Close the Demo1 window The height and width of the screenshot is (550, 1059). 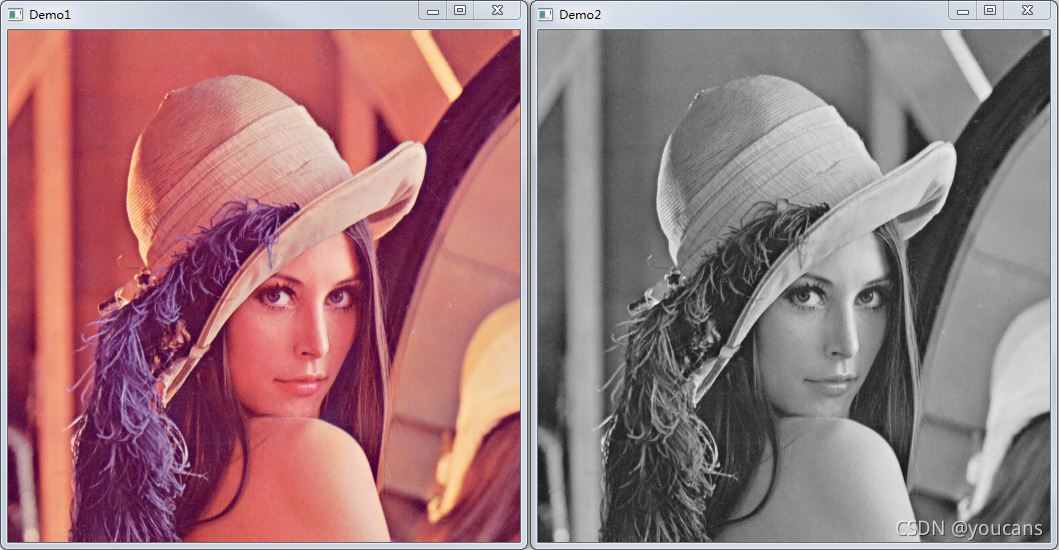(x=497, y=10)
